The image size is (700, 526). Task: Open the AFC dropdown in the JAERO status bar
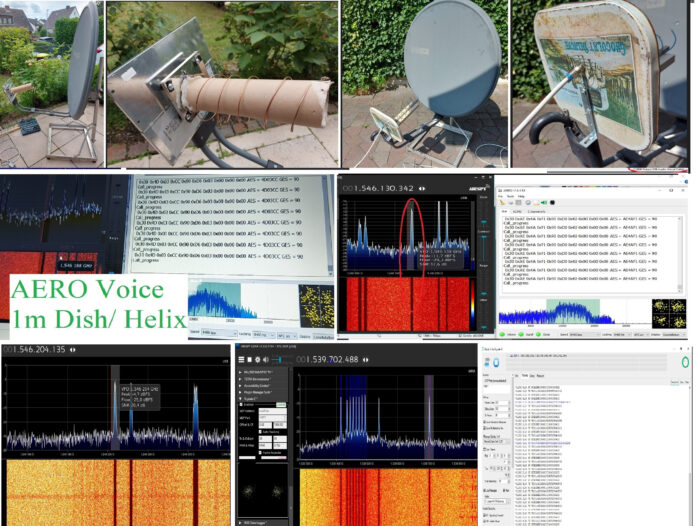click(641, 334)
